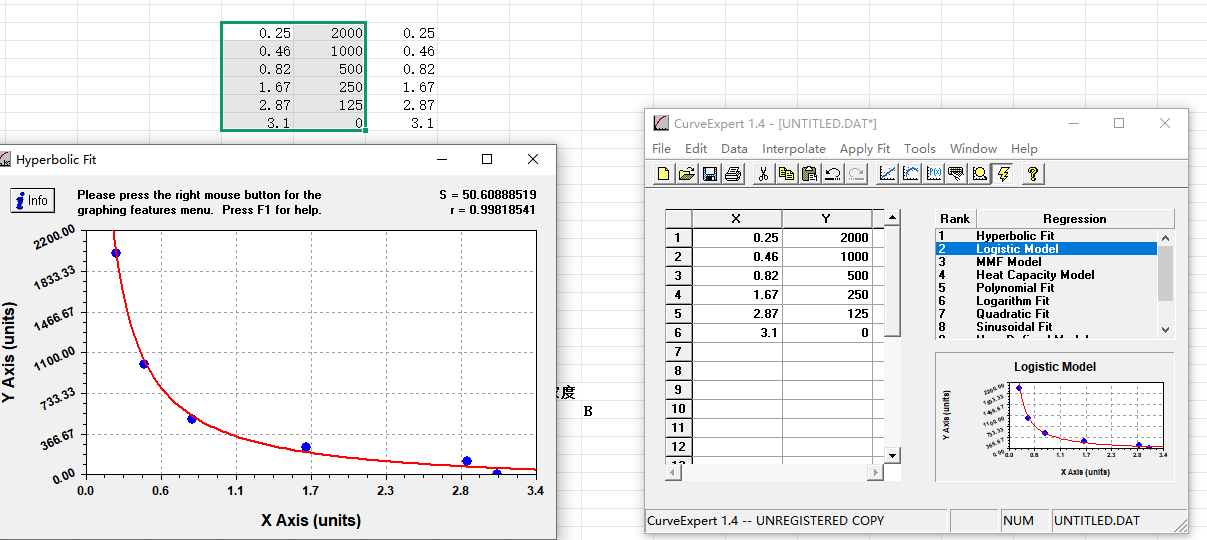Click the Save diskette icon
This screenshot has width=1207, height=540.
point(709,174)
